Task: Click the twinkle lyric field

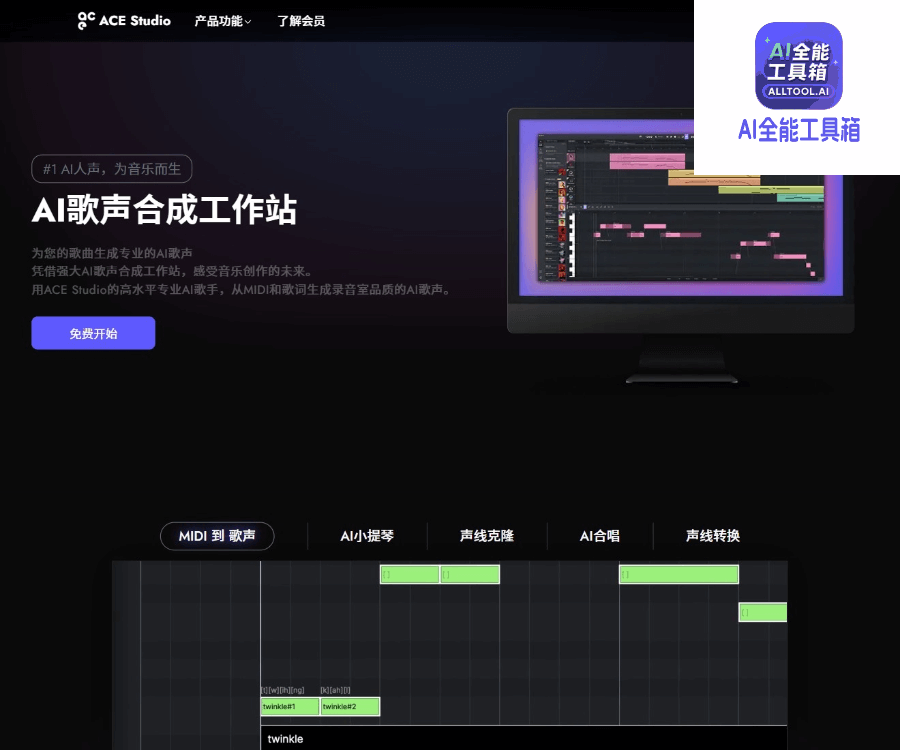Action: pos(523,739)
